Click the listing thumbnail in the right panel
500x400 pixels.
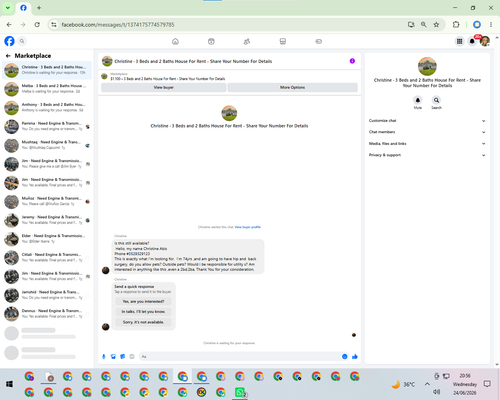click(427, 66)
